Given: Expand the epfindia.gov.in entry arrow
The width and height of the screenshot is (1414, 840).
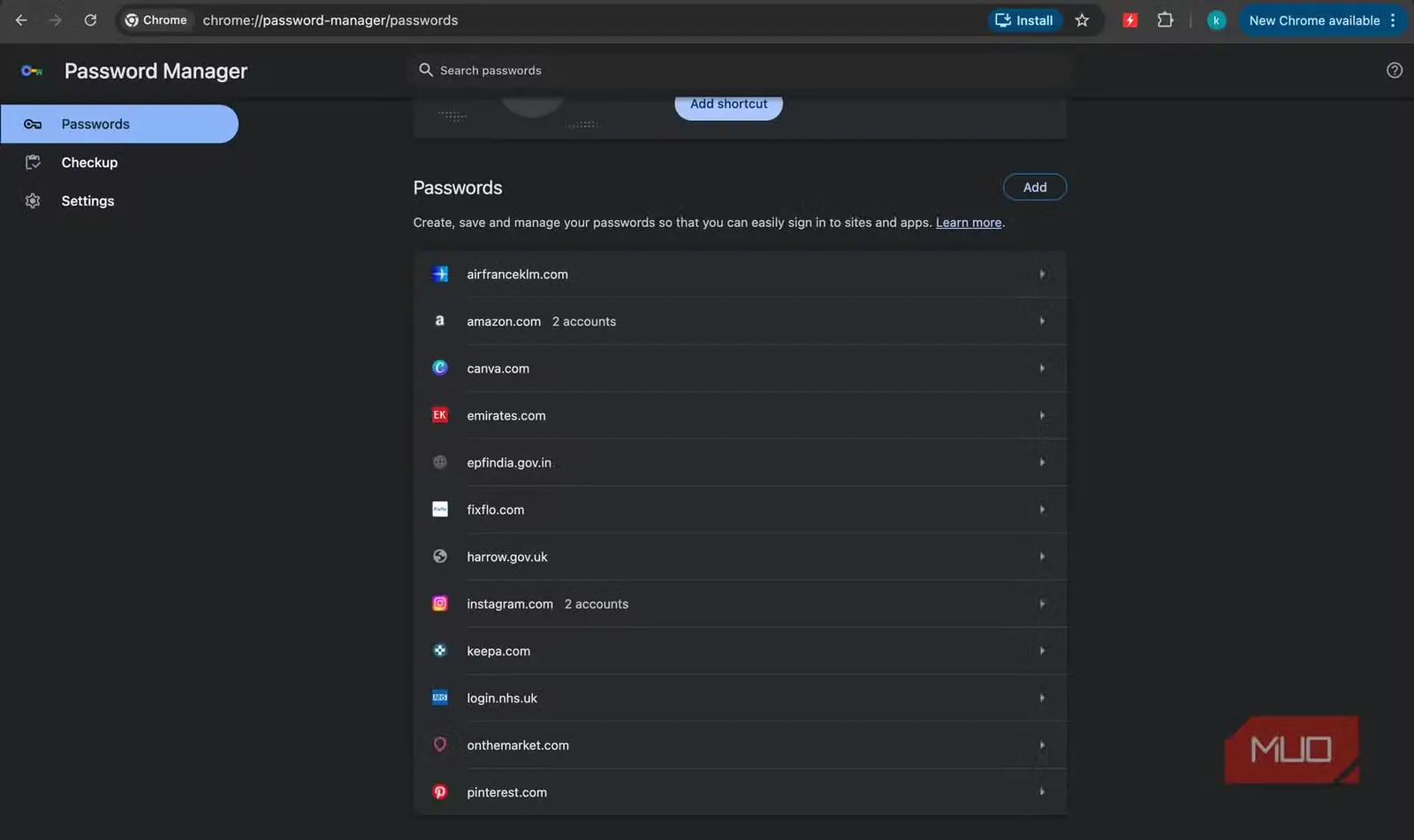Looking at the screenshot, I should (1042, 462).
